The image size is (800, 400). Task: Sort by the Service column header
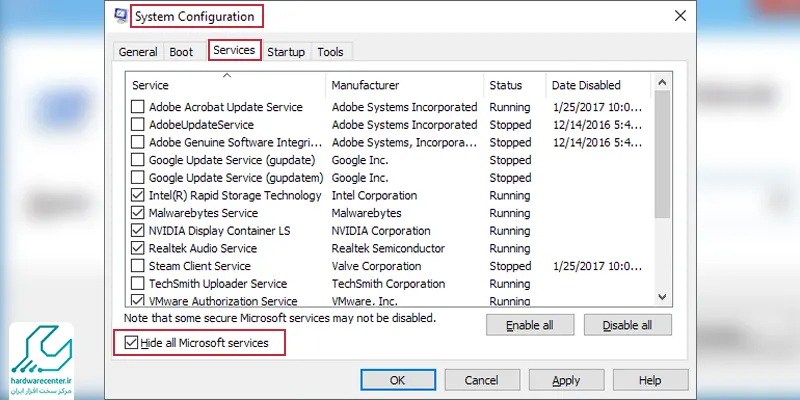point(226,85)
